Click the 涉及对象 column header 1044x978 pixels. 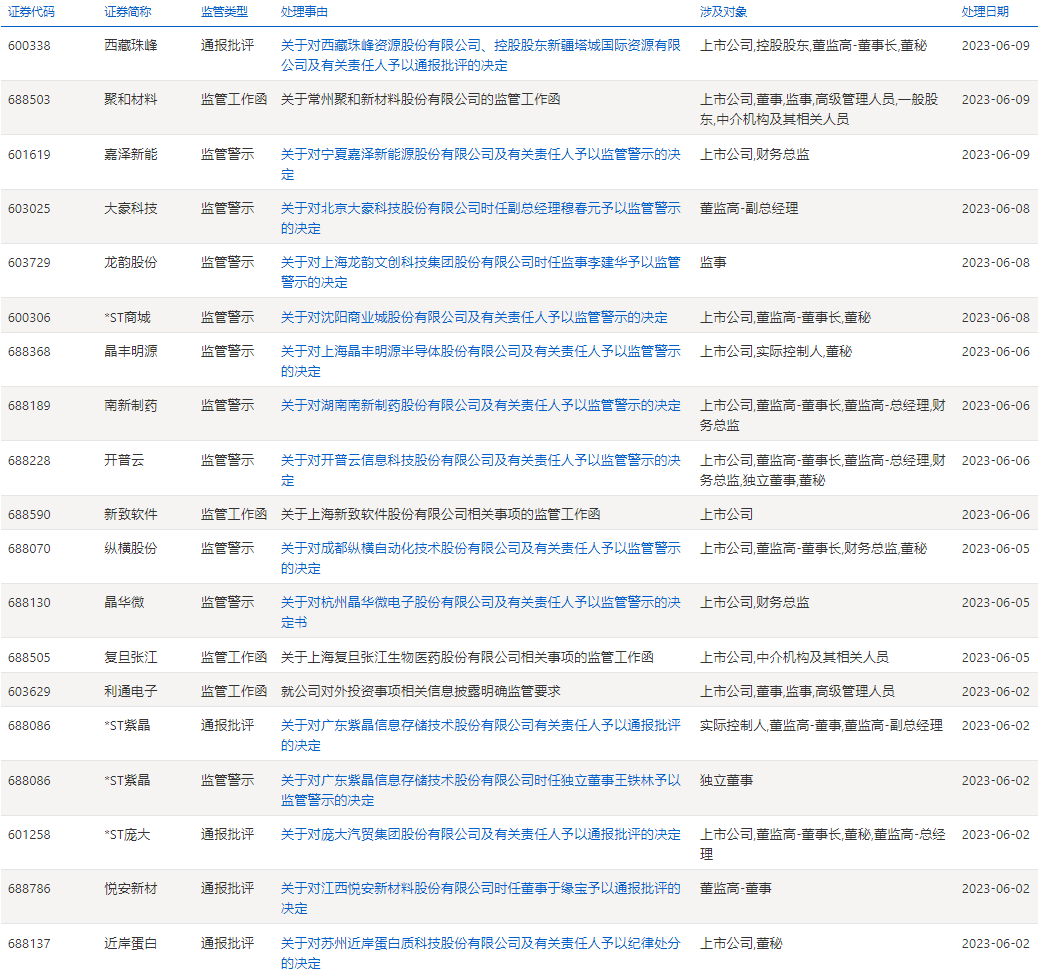coord(724,12)
